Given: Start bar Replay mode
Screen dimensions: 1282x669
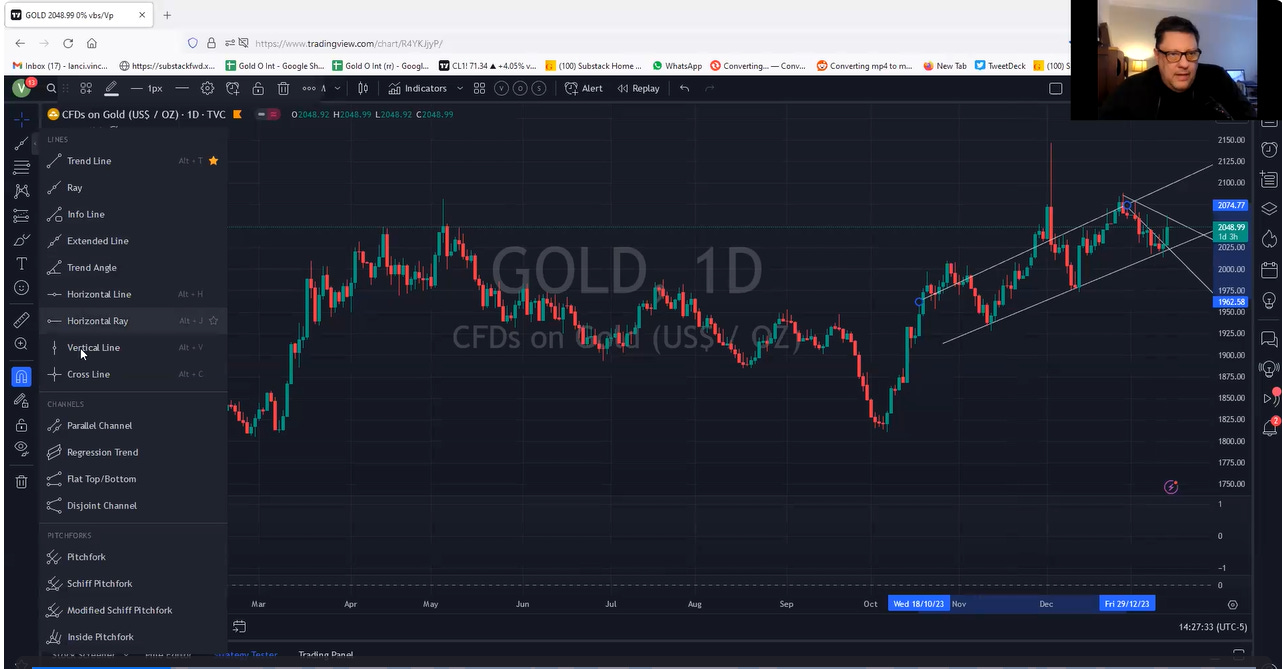Looking at the screenshot, I should pos(638,88).
